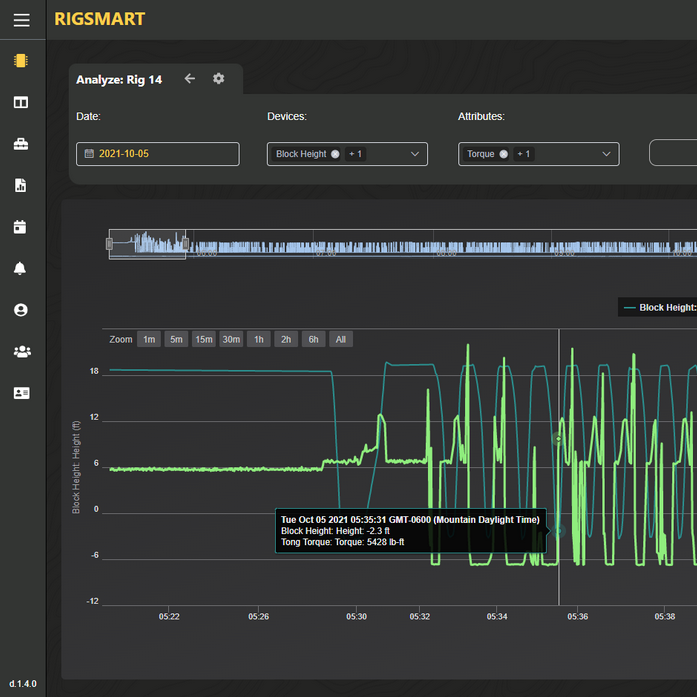Click the +1 chip in Devices
The width and height of the screenshot is (697, 697).
click(355, 154)
